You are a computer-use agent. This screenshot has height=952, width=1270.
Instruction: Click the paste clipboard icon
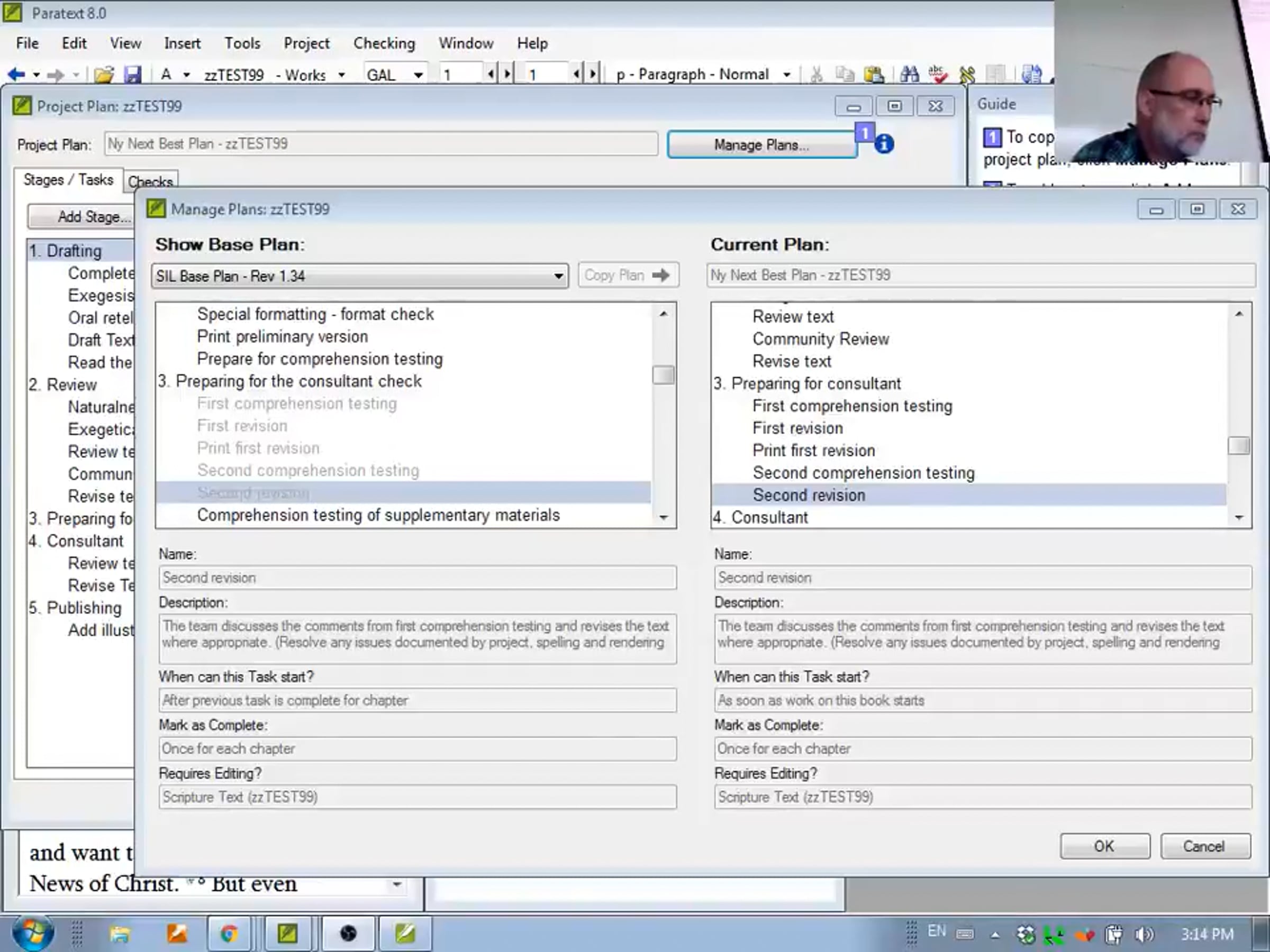(x=874, y=74)
